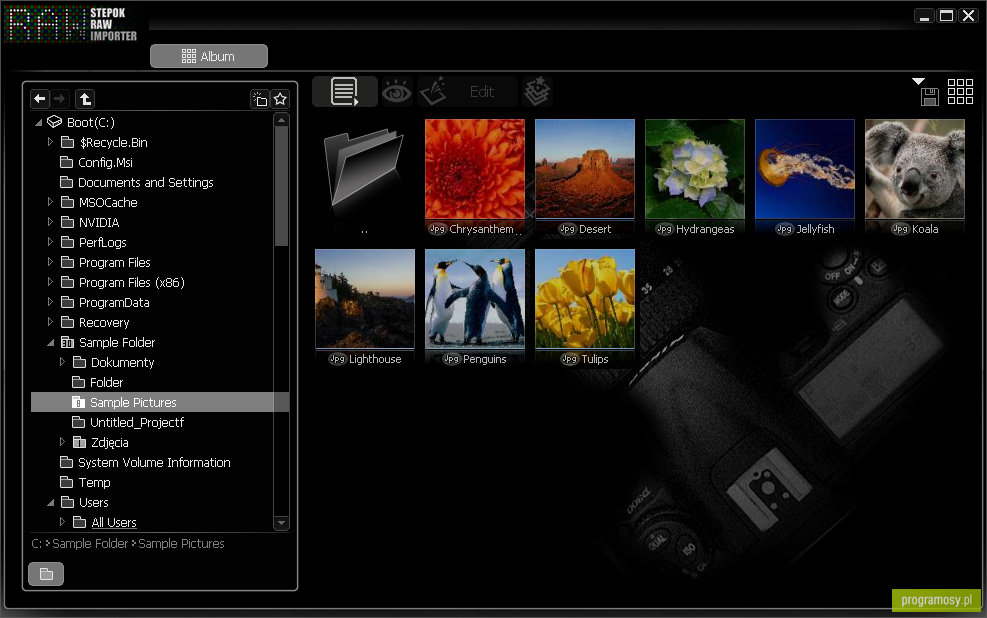The width and height of the screenshot is (987, 618).
Task: Open favorites star icon
Action: [x=280, y=99]
